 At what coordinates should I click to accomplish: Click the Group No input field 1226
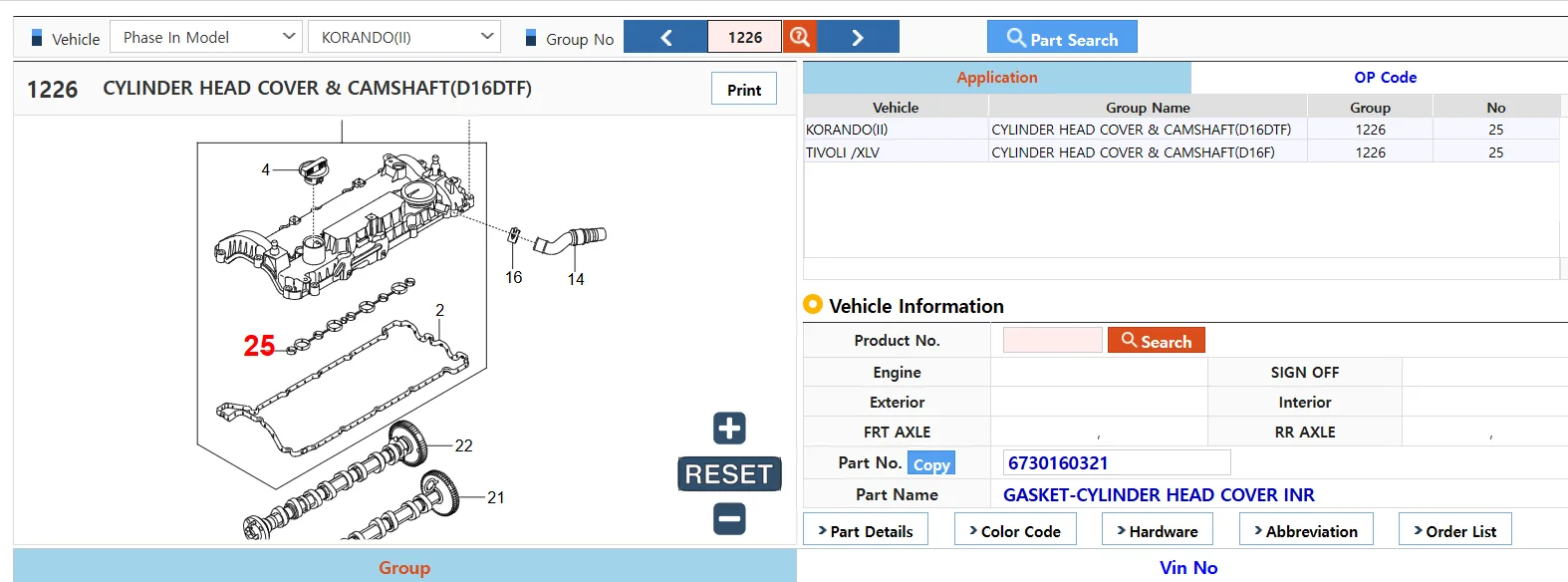click(745, 37)
